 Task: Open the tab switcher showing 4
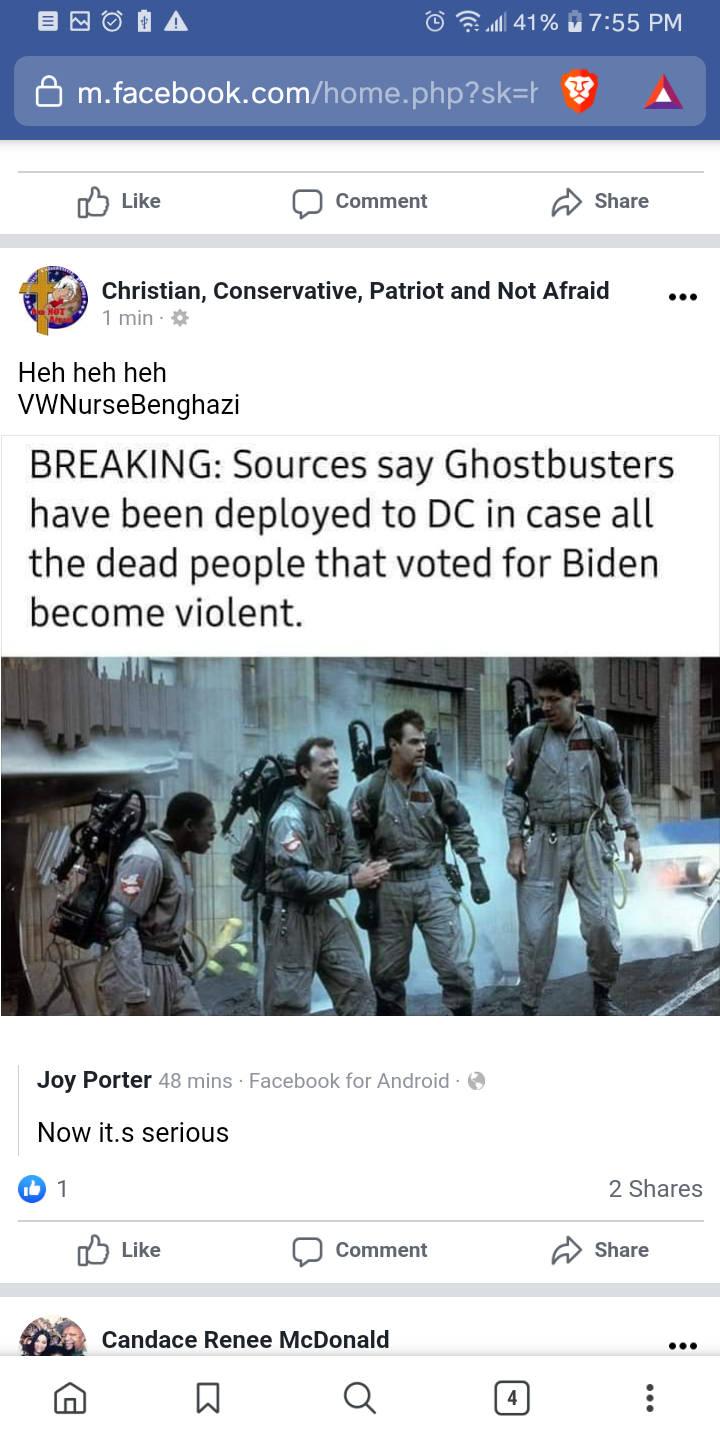pyautogui.click(x=512, y=1397)
